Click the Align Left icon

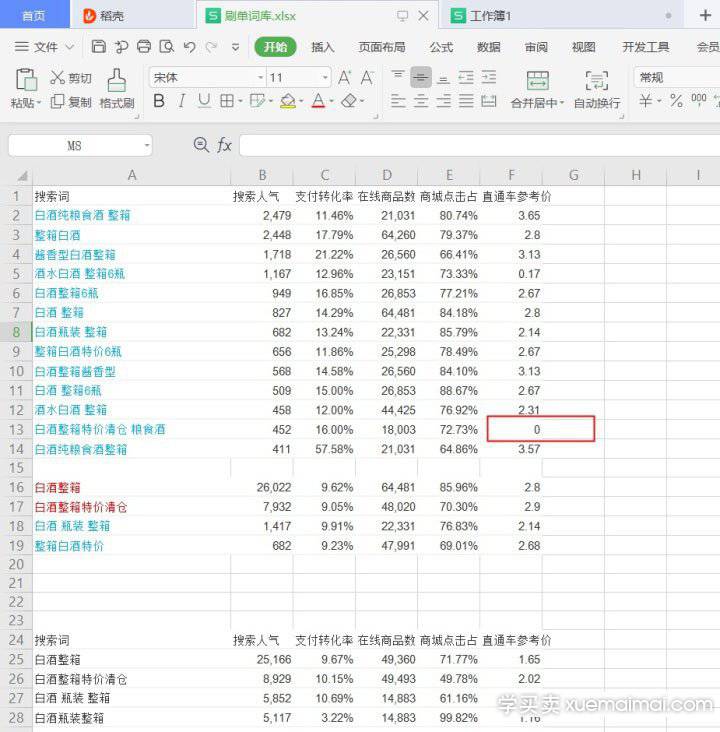pos(398,101)
